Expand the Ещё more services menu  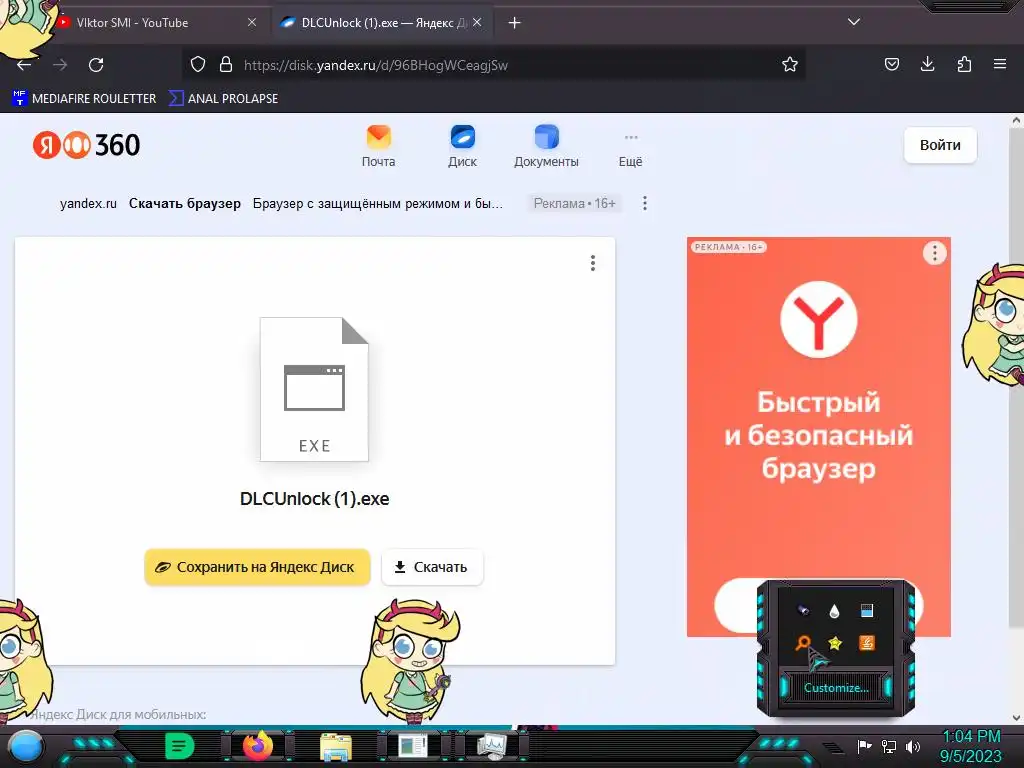(x=631, y=150)
